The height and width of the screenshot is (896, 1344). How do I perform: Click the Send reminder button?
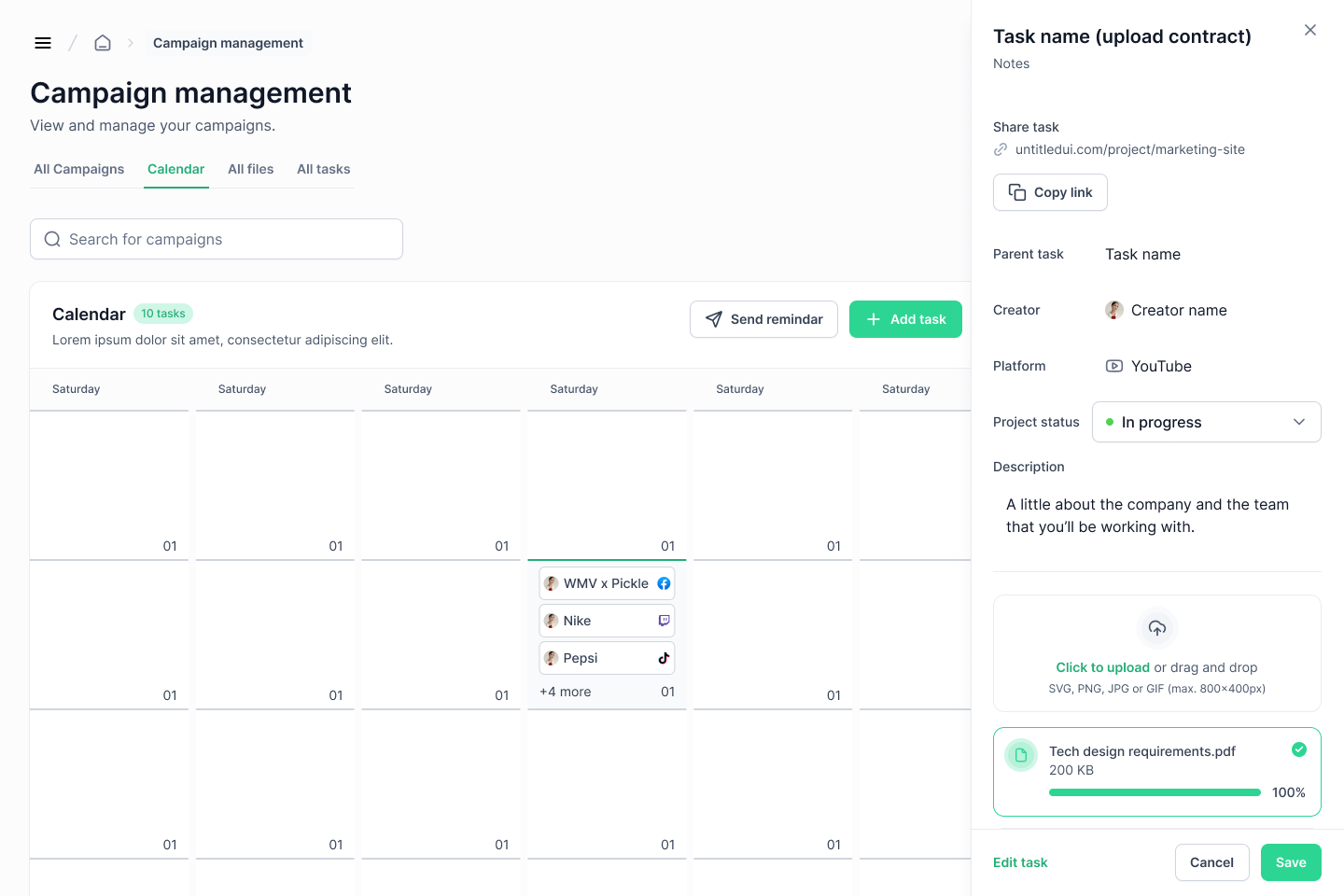click(763, 319)
